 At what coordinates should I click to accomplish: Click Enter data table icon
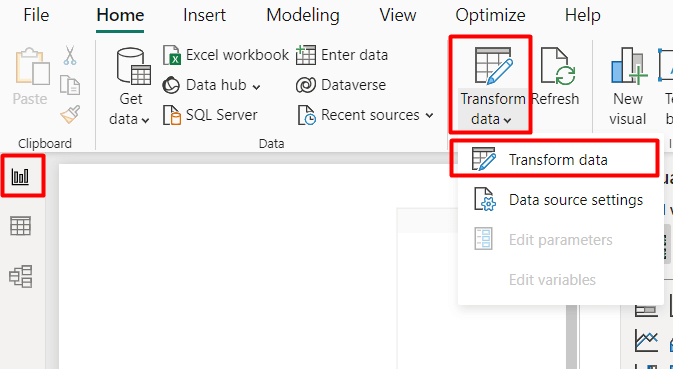[x=306, y=55]
